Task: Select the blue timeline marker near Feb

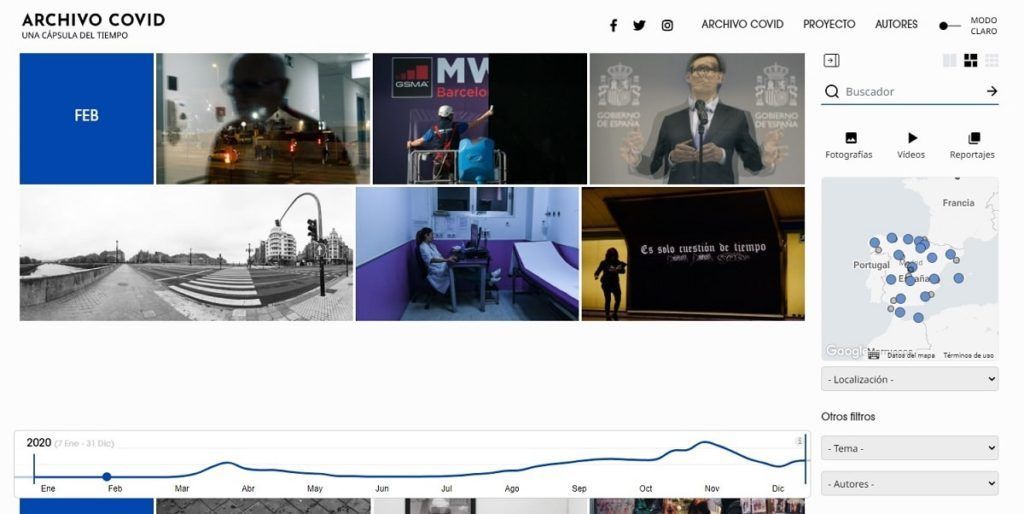Action: click(107, 477)
